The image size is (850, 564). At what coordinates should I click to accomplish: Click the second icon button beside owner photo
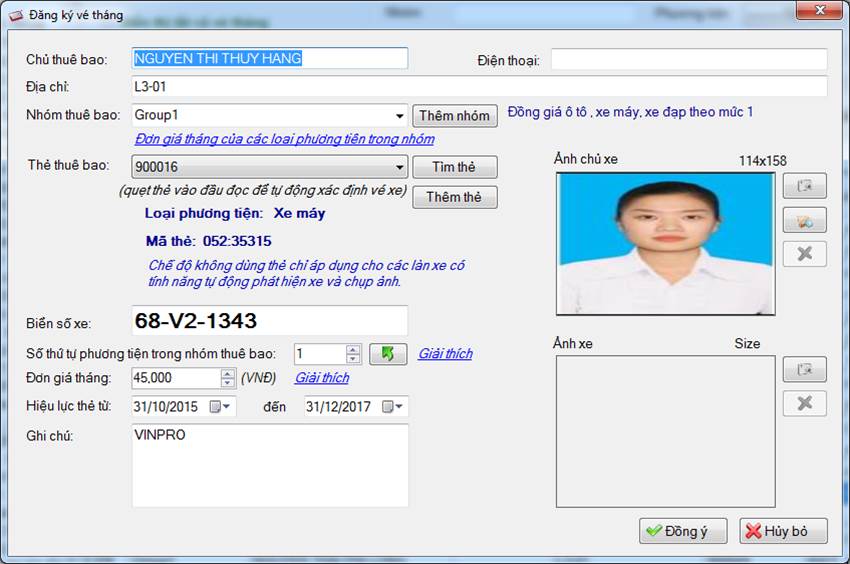pos(804,220)
